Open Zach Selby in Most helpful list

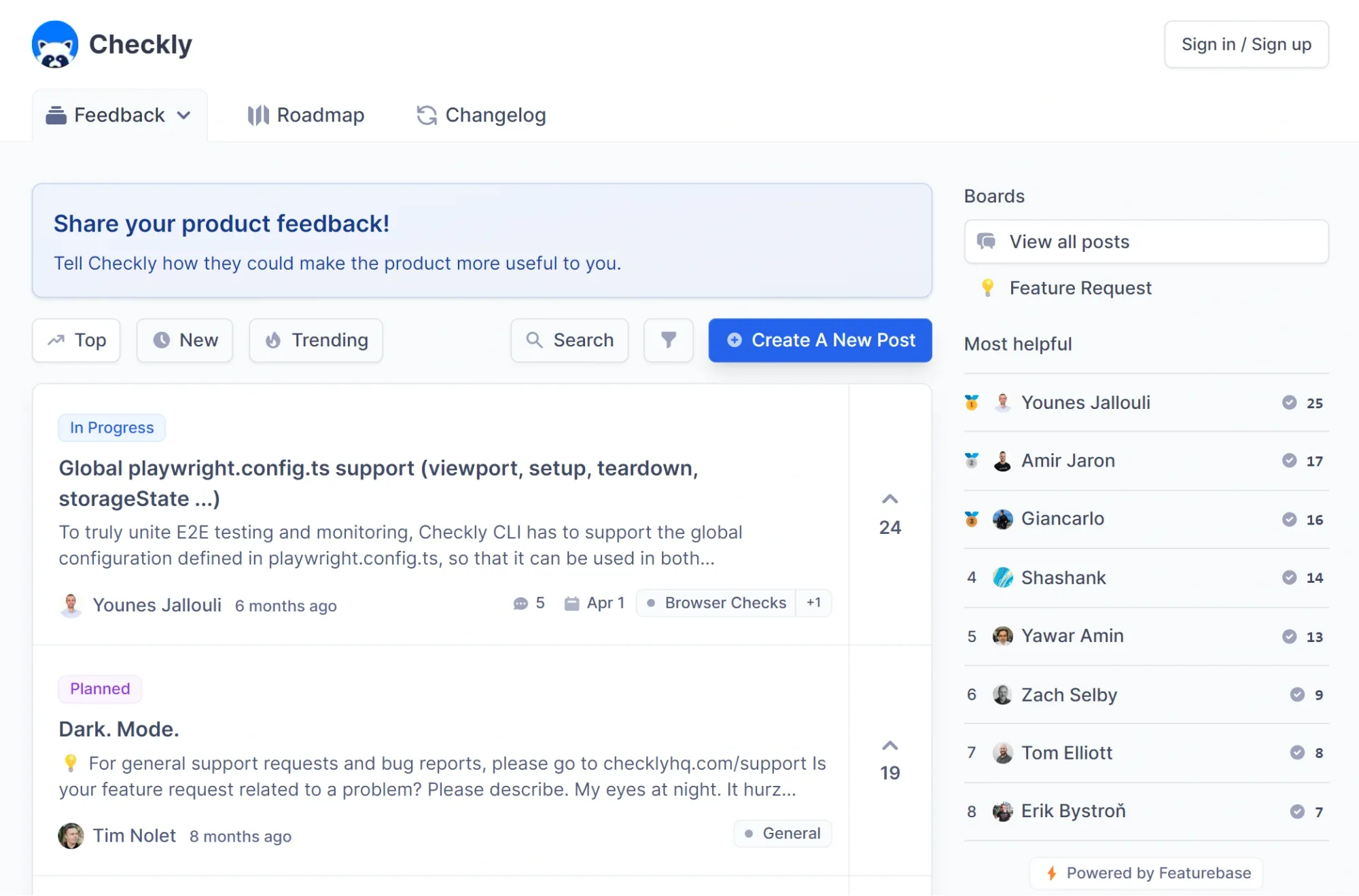pos(1146,695)
